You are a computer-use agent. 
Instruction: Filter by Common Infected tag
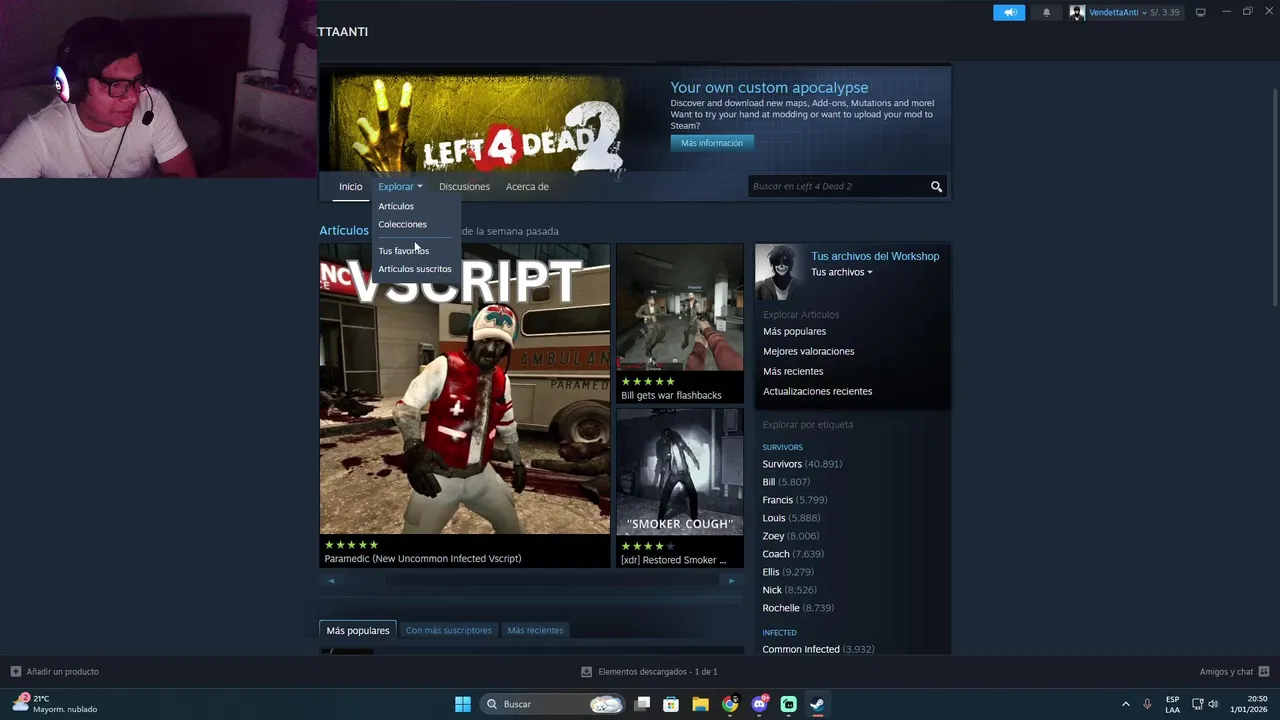[x=818, y=649]
